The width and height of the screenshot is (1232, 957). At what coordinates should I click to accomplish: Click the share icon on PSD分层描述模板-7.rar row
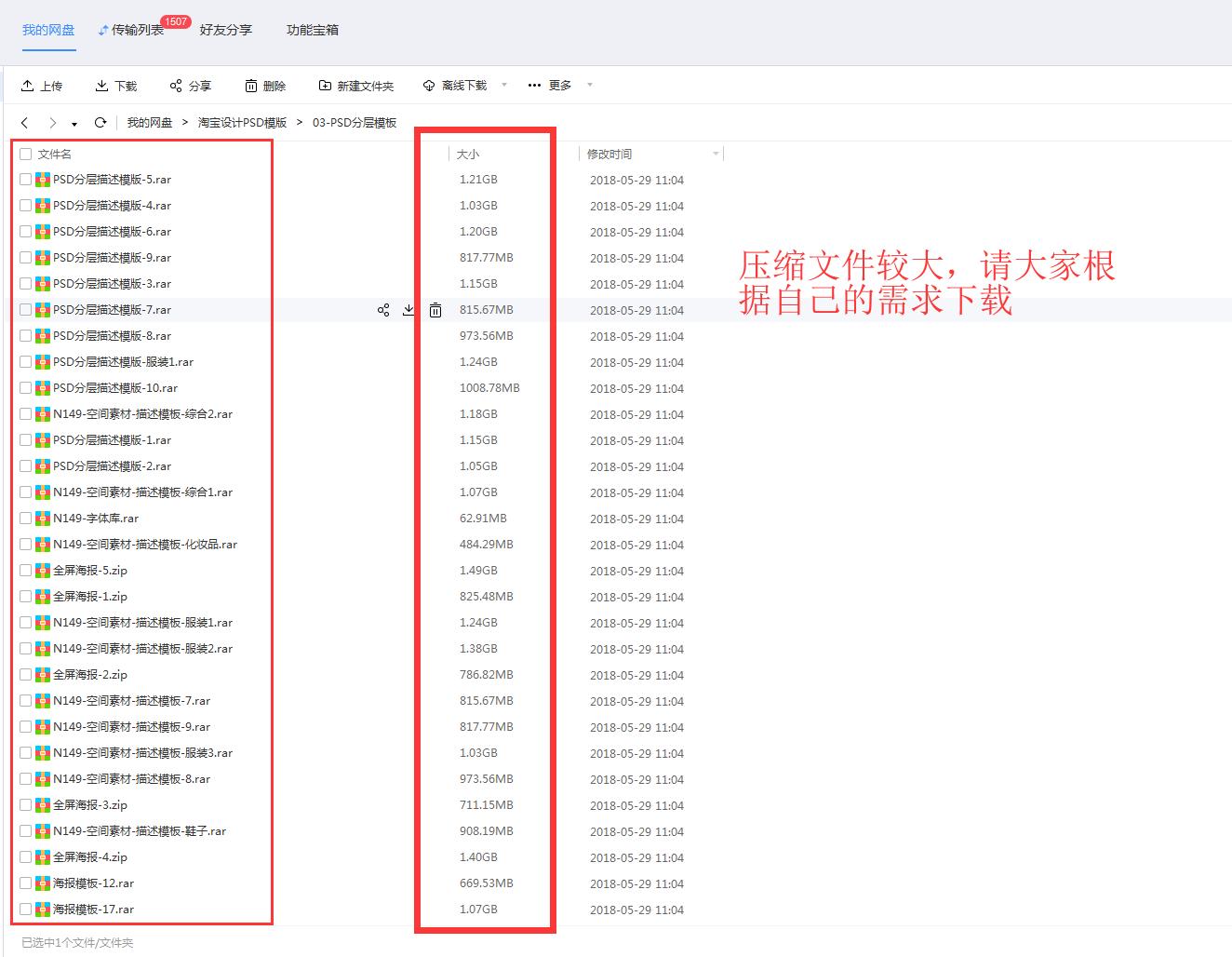tap(383, 310)
